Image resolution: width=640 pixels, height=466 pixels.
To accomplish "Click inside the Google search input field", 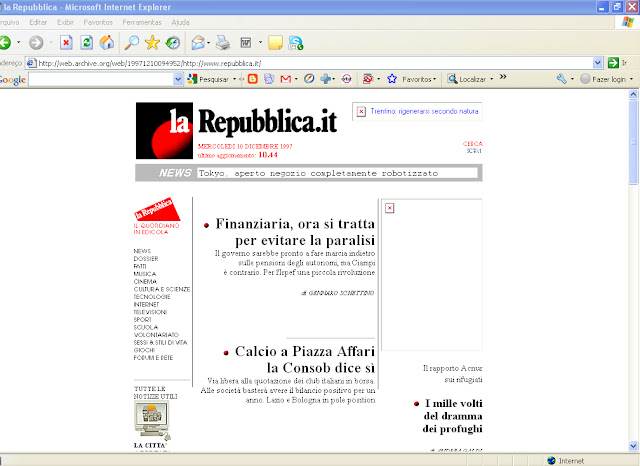I will click(x=101, y=79).
